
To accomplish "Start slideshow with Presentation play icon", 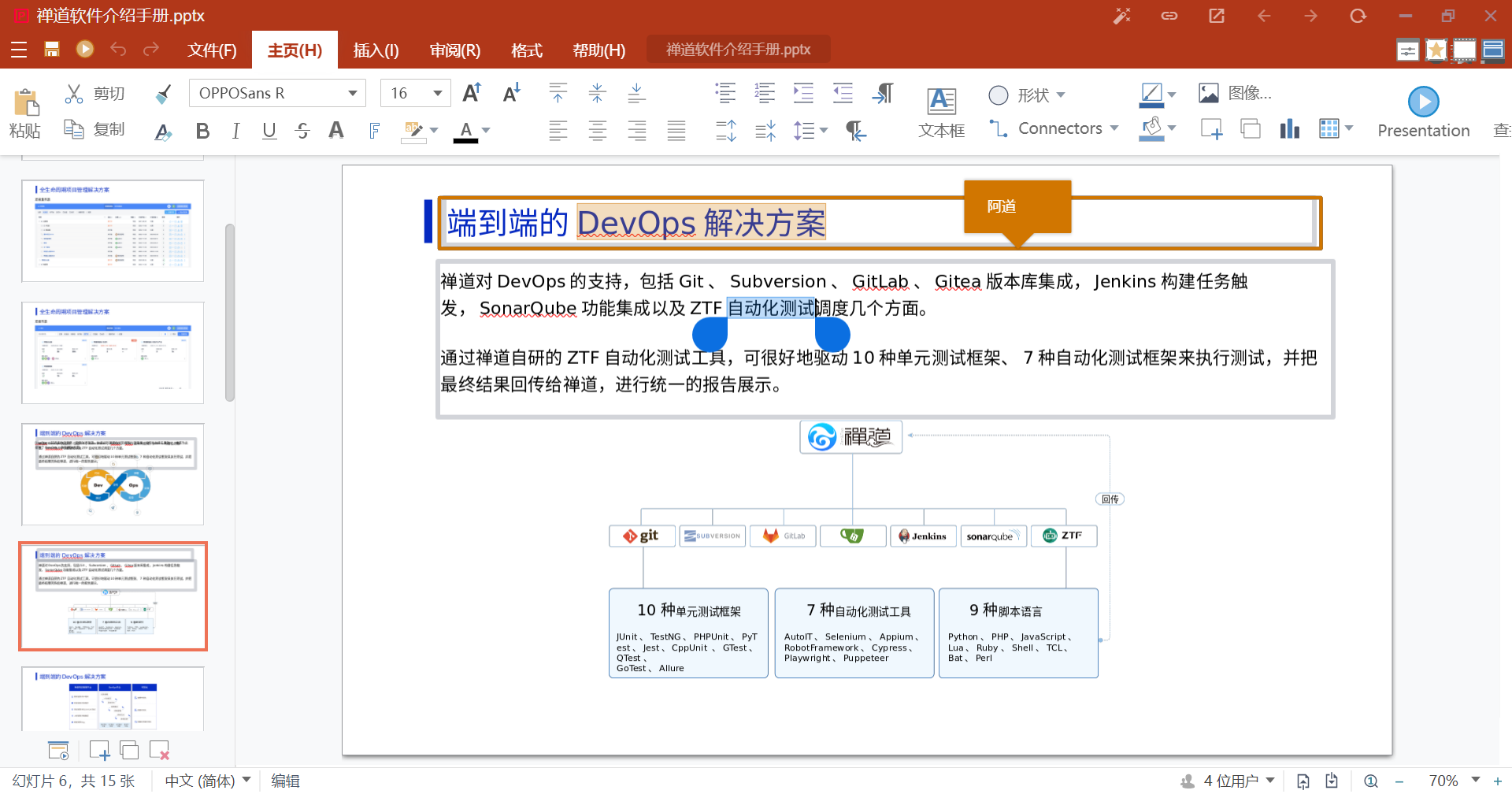I will click(x=1423, y=102).
